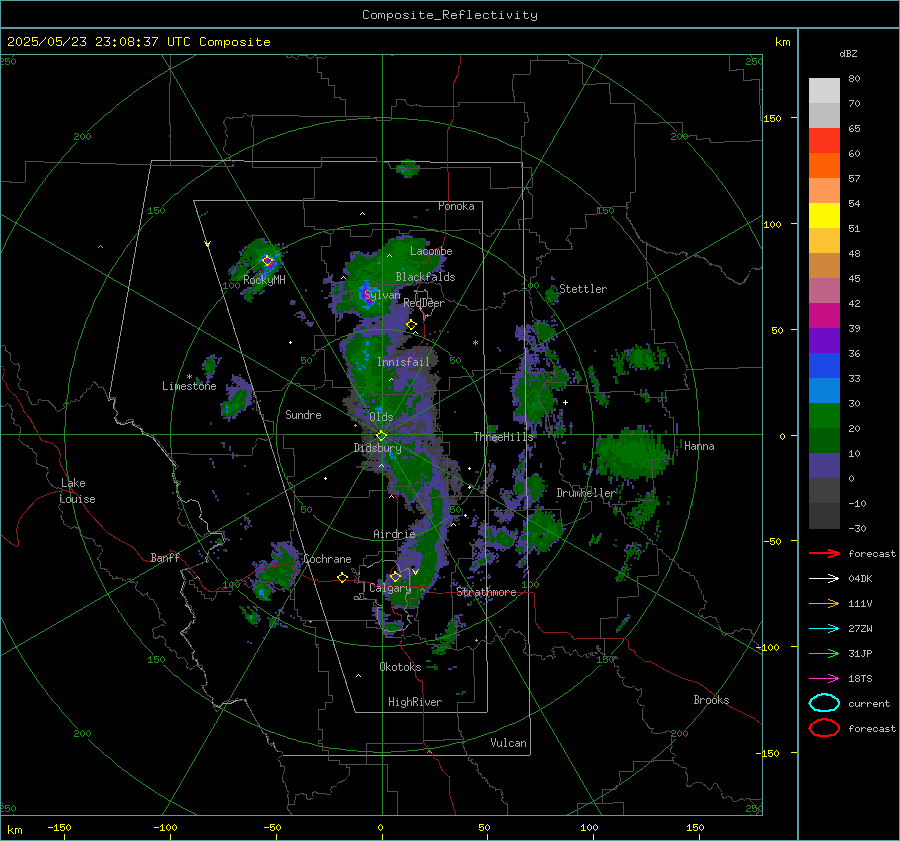
Task: Click the Vulcan city label
Action: tap(509, 743)
